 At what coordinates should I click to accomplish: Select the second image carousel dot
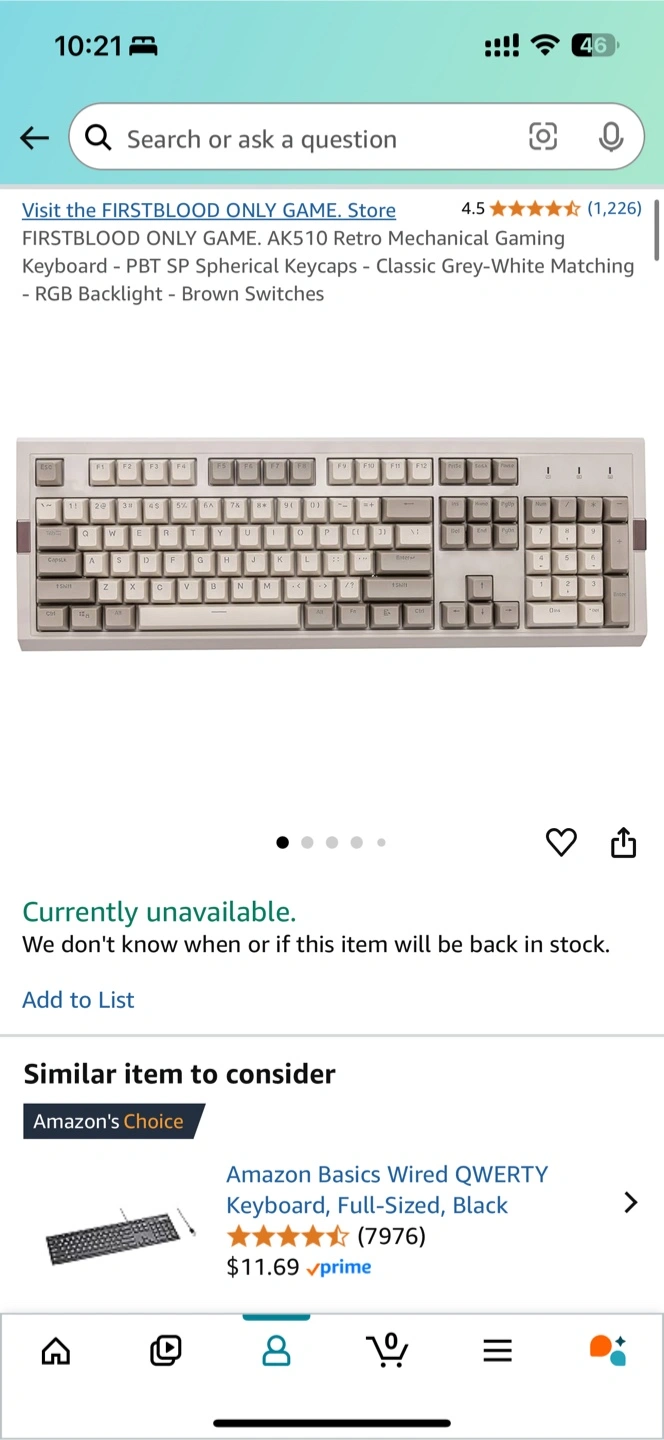[307, 843]
